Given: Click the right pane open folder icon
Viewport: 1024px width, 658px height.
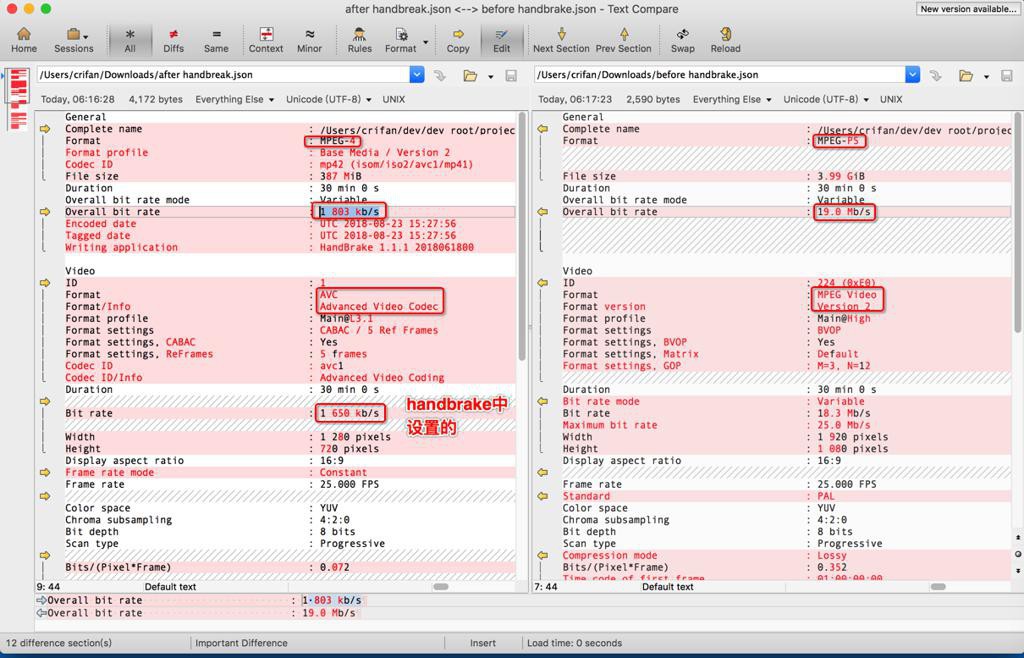Looking at the screenshot, I should 967,76.
